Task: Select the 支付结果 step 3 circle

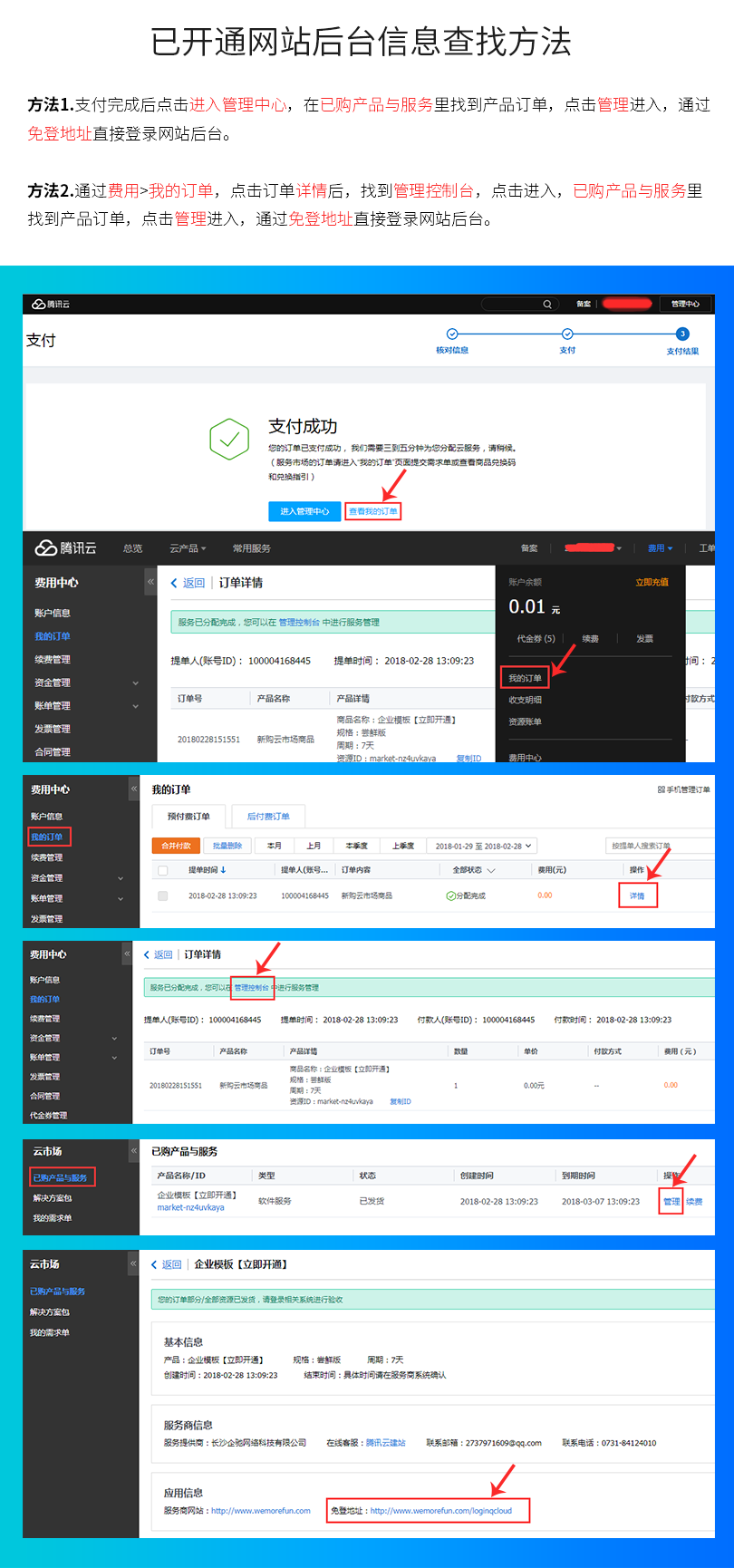Action: click(682, 334)
